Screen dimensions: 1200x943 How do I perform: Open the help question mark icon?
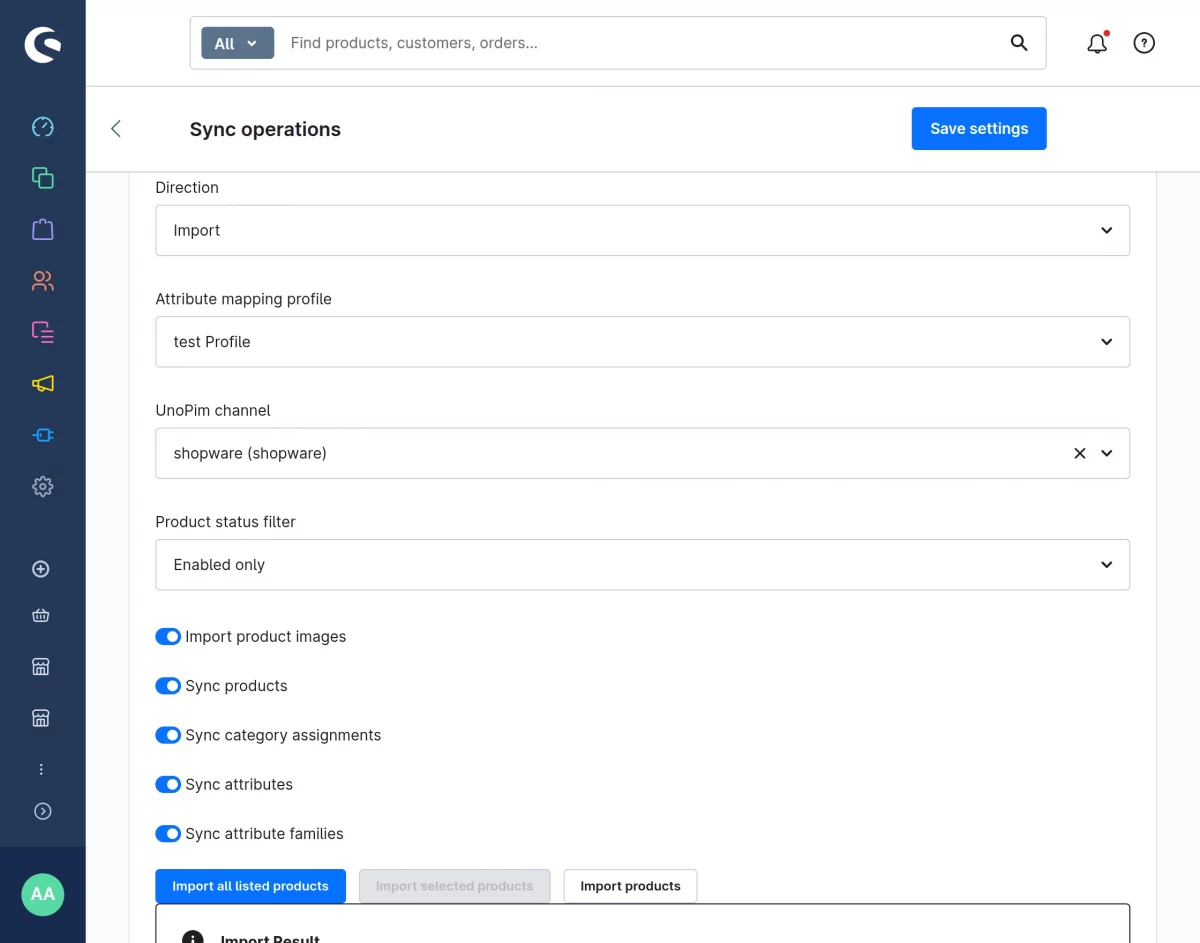point(1144,43)
